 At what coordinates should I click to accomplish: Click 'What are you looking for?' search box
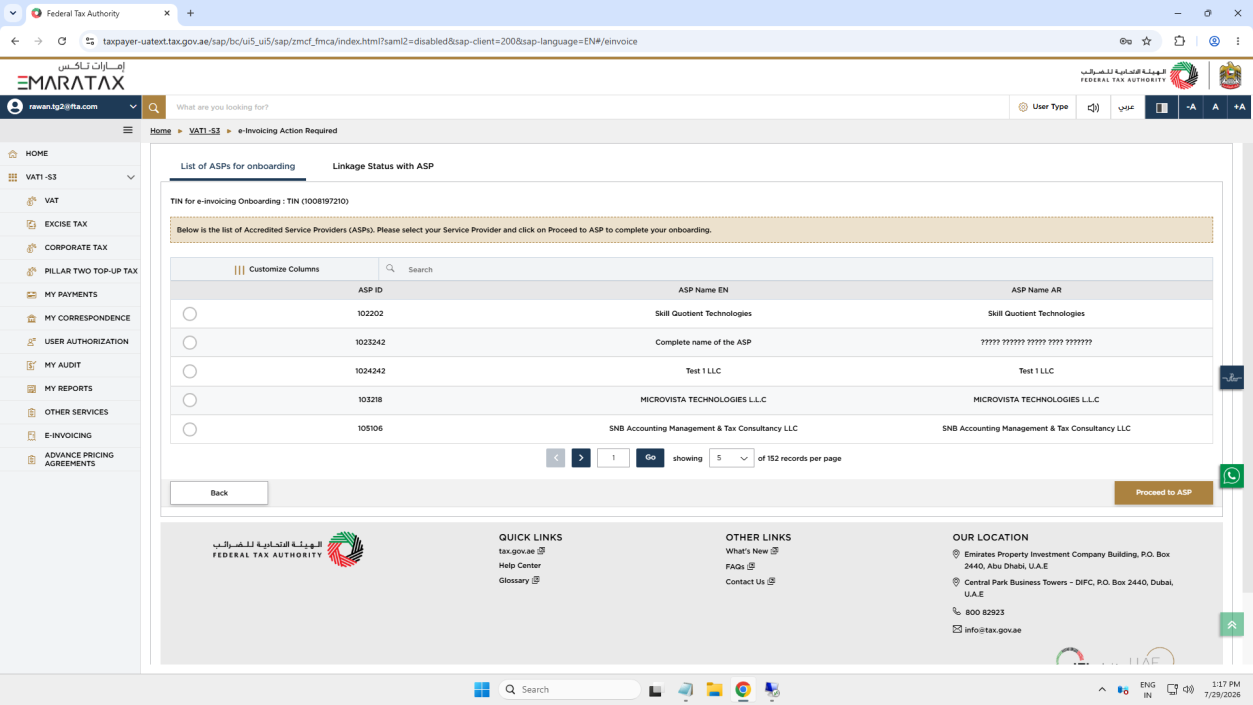click(x=587, y=107)
